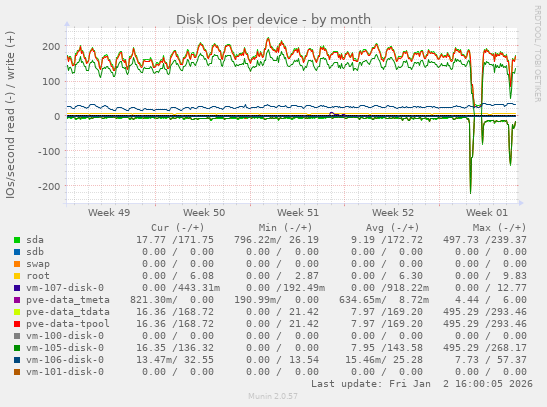The image size is (547, 407).
Task: Click the Week 01 axis label
Action: 487,212
